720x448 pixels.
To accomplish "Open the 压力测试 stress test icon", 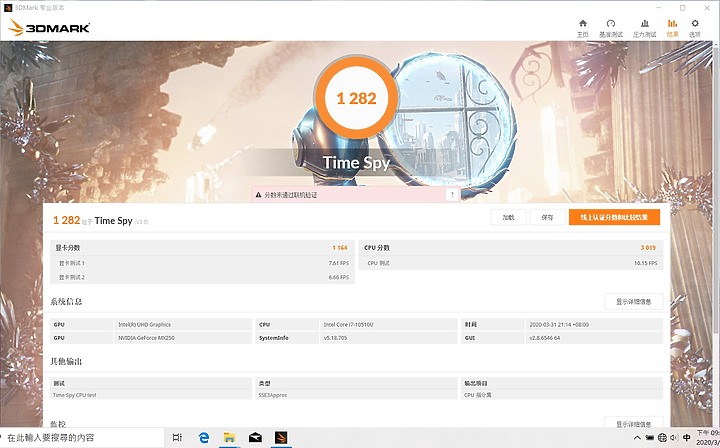I will coord(644,28).
